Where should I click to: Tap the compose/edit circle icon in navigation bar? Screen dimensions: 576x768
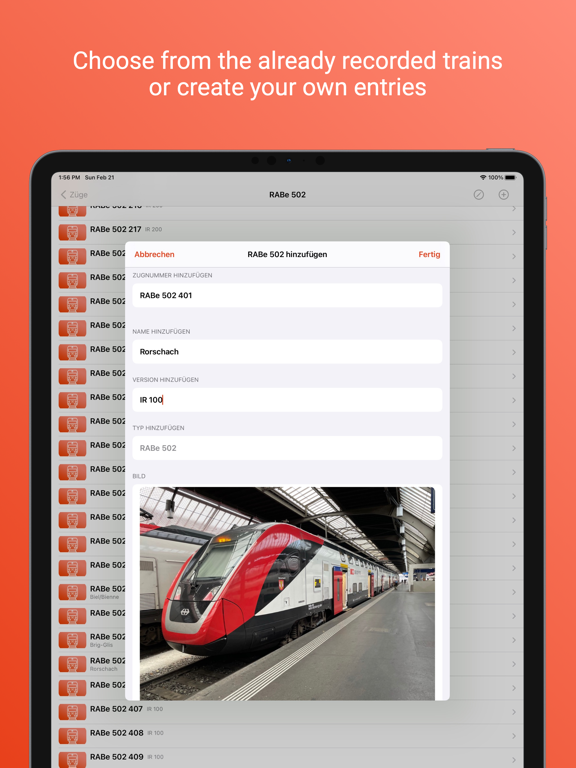(479, 195)
